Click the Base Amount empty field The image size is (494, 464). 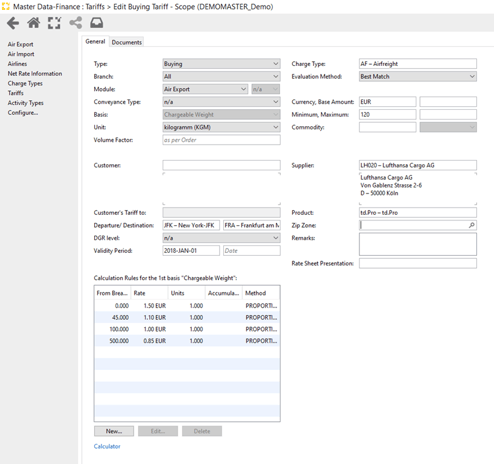(x=448, y=102)
